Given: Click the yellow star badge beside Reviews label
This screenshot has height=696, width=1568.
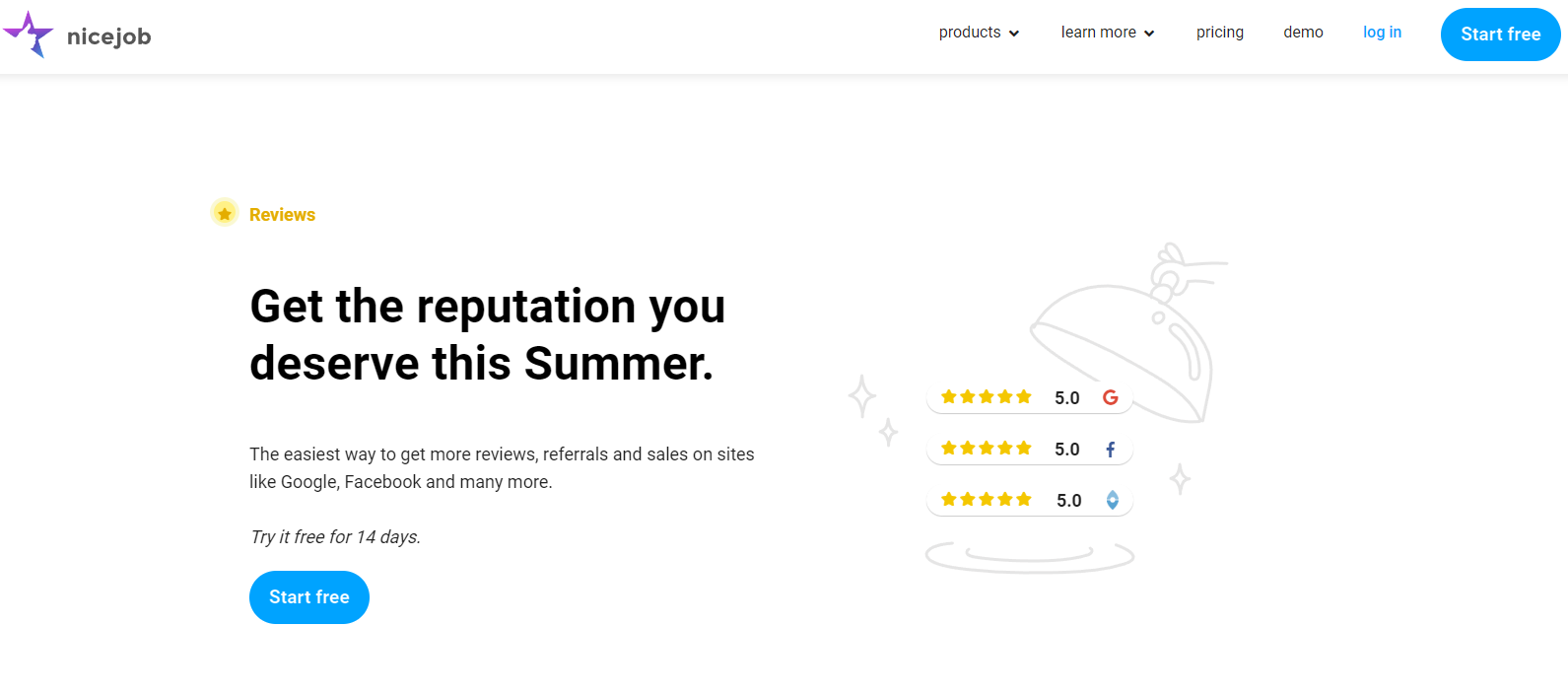Looking at the screenshot, I should point(224,212).
